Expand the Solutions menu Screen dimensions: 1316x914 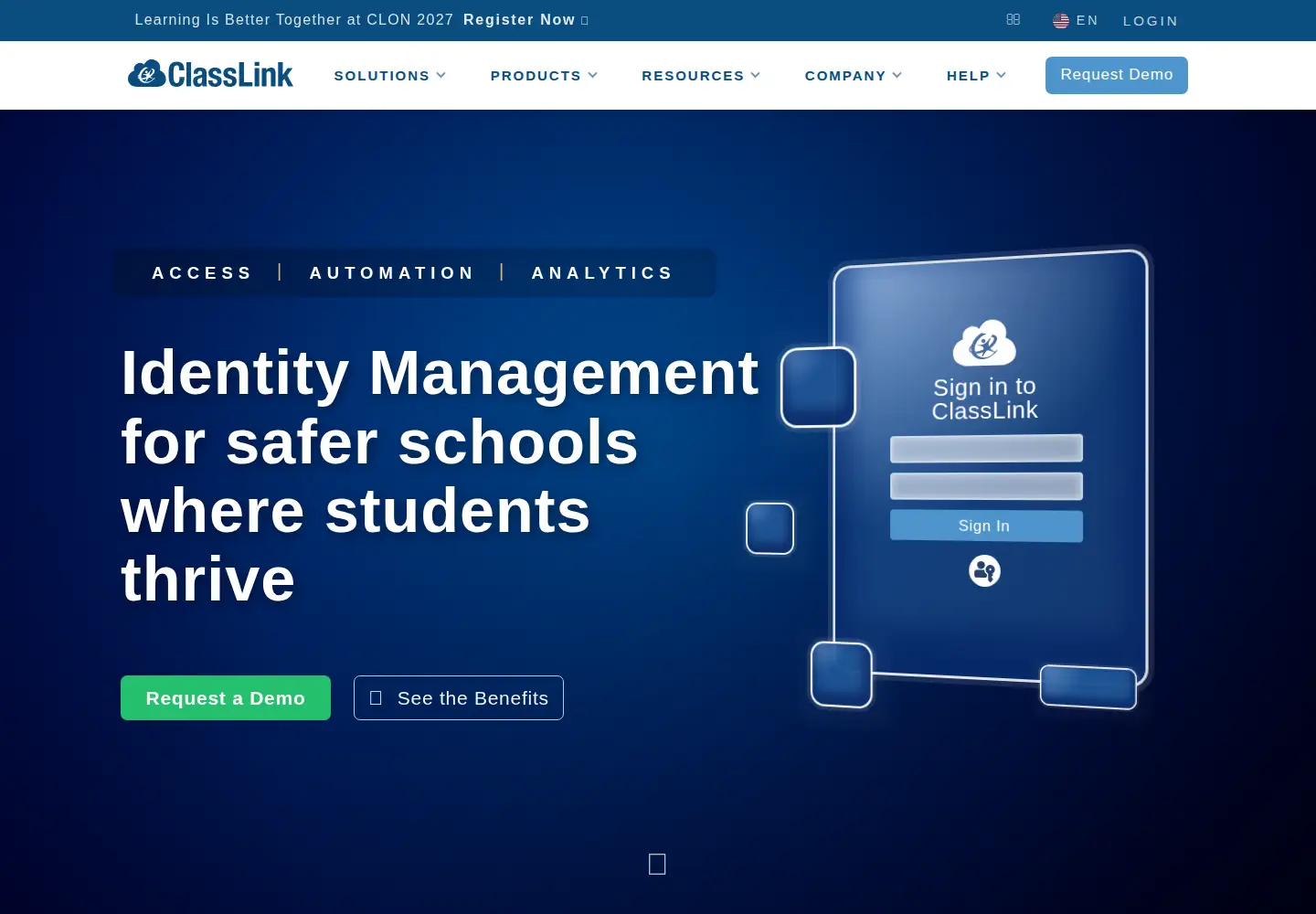(390, 76)
